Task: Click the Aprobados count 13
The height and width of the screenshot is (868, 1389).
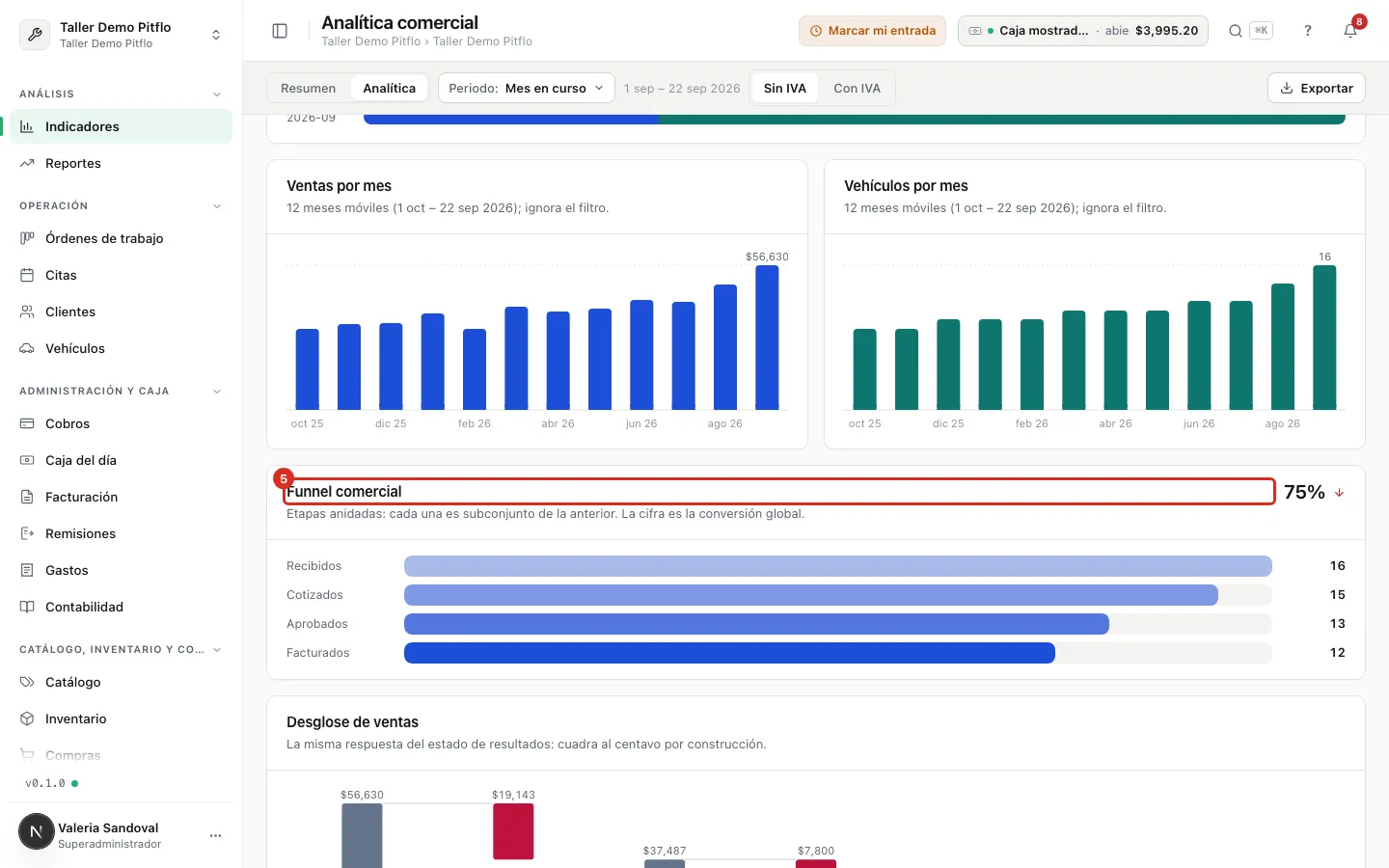Action: click(x=1338, y=624)
